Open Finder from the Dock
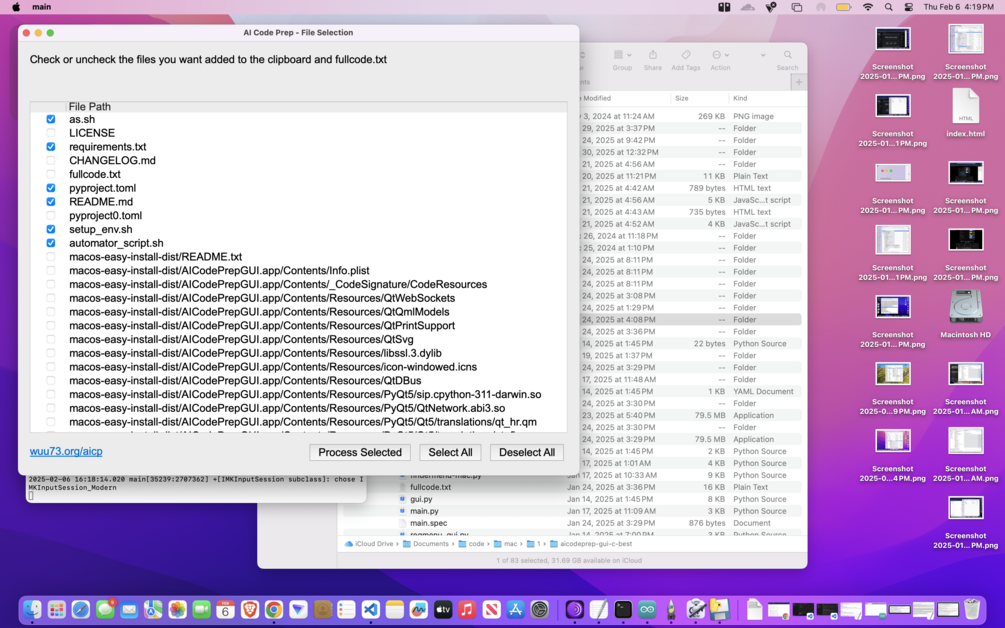The width and height of the screenshot is (1005, 628). [x=32, y=609]
